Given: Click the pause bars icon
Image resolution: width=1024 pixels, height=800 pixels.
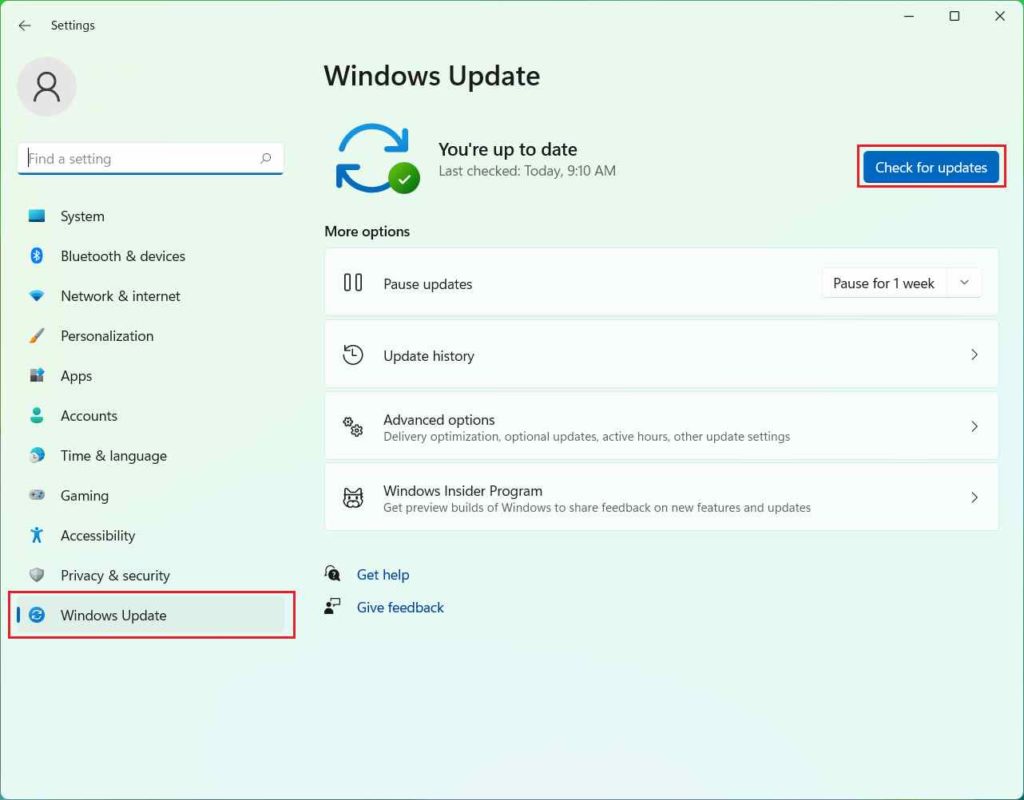Looking at the screenshot, I should tap(353, 283).
